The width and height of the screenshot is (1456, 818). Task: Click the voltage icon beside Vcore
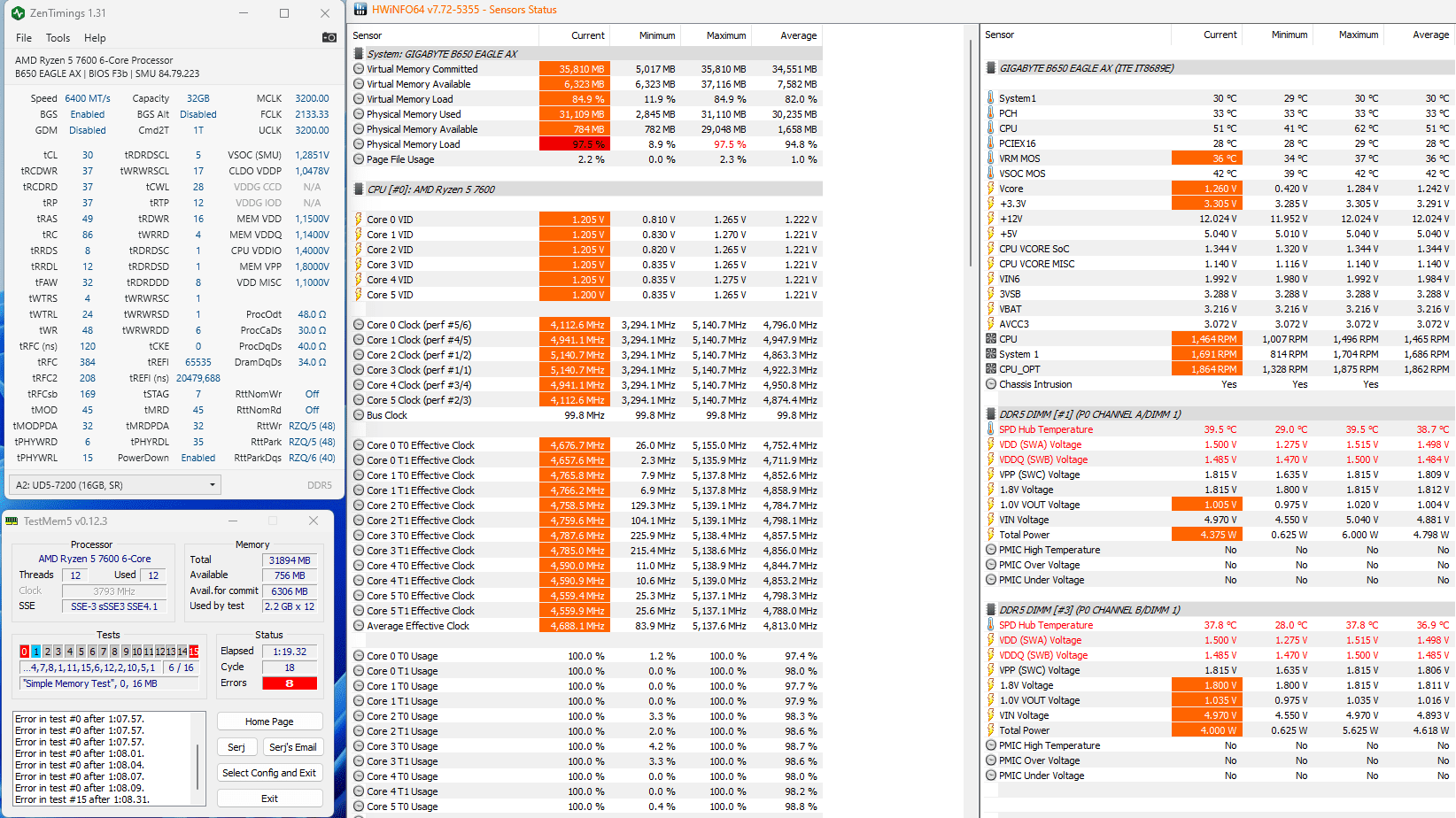coord(991,189)
